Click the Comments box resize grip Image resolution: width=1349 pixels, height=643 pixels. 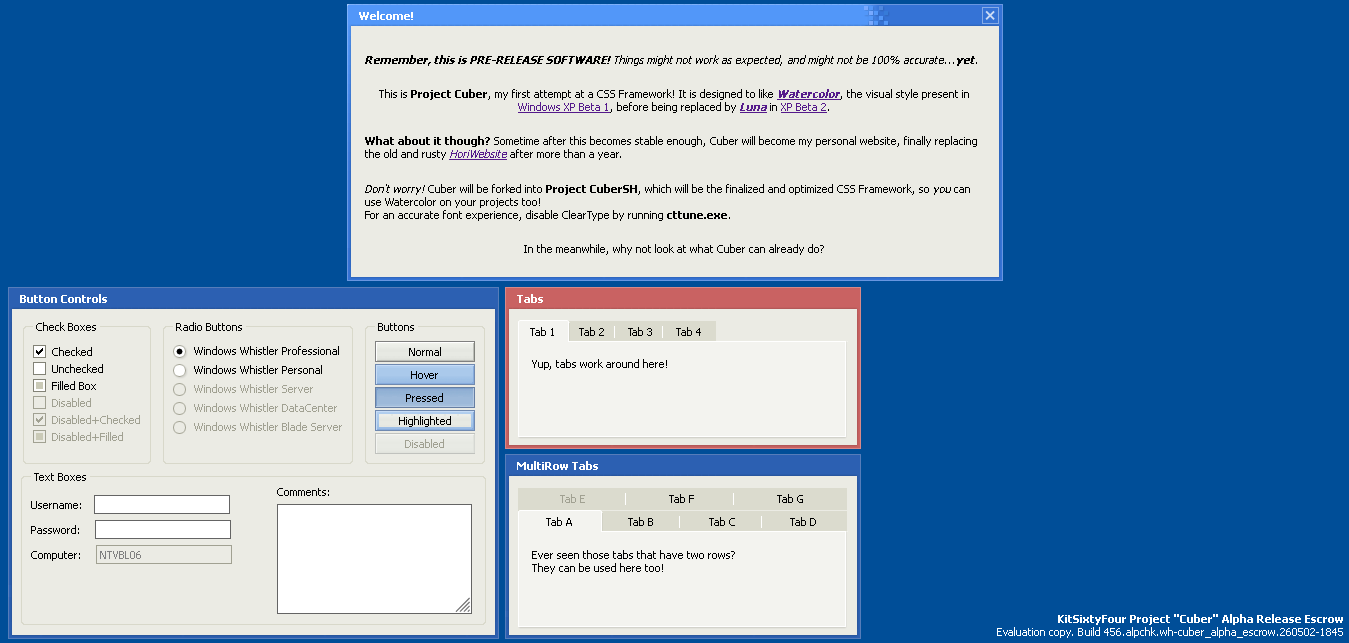click(464, 606)
